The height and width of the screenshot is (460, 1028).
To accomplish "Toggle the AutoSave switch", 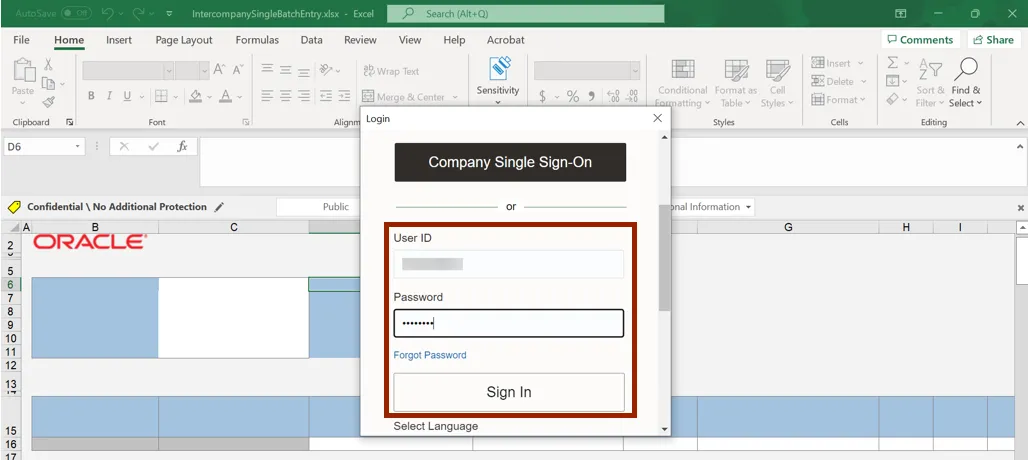I will (x=76, y=13).
